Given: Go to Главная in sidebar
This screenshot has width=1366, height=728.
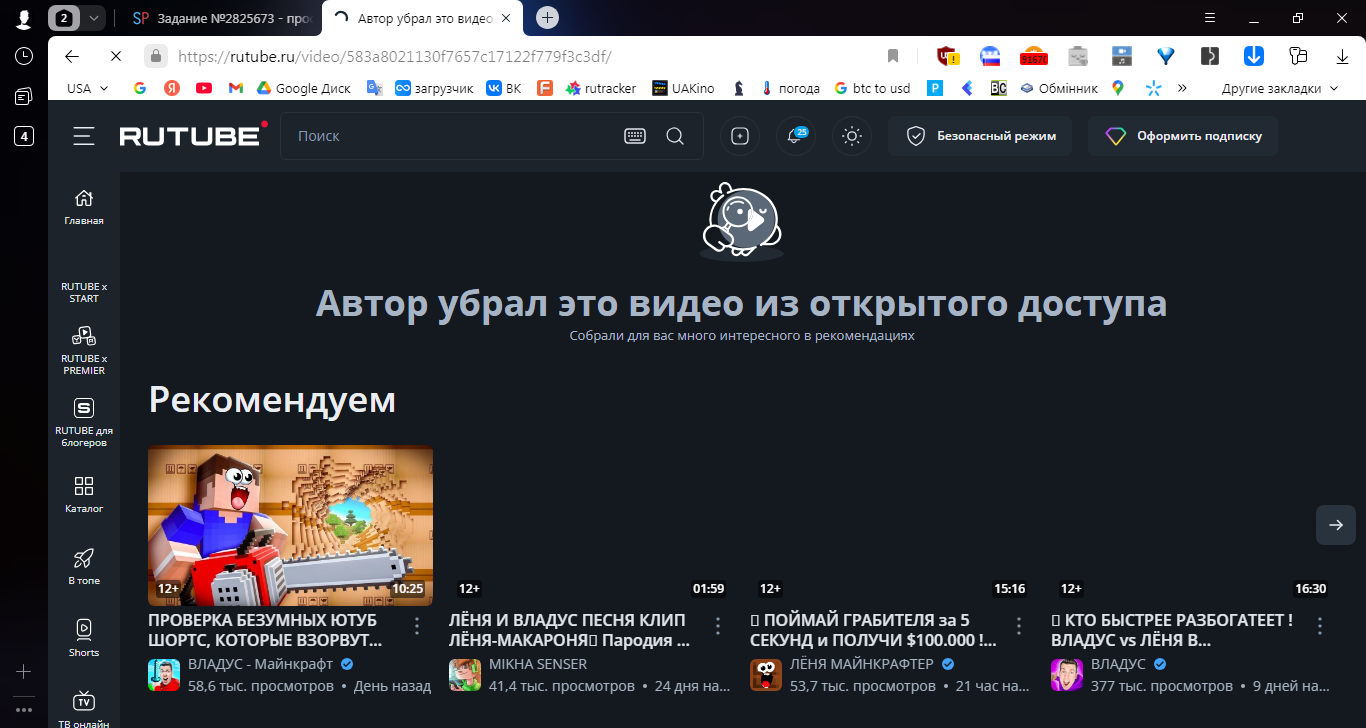Looking at the screenshot, I should pos(84,207).
